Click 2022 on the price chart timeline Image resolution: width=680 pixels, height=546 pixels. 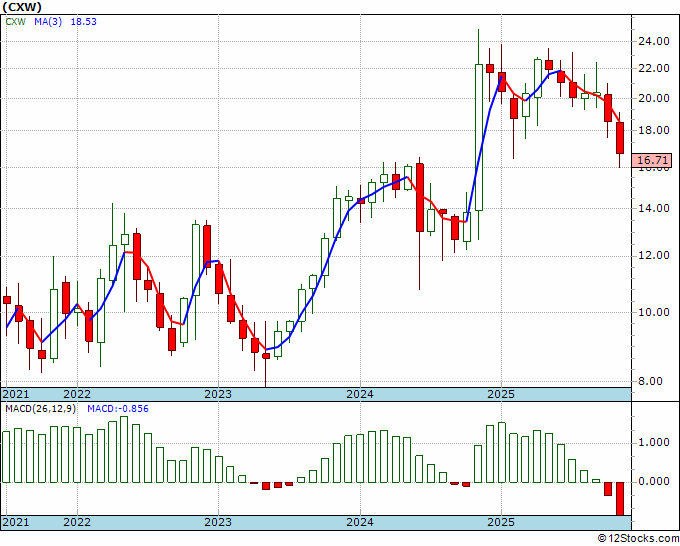77,394
